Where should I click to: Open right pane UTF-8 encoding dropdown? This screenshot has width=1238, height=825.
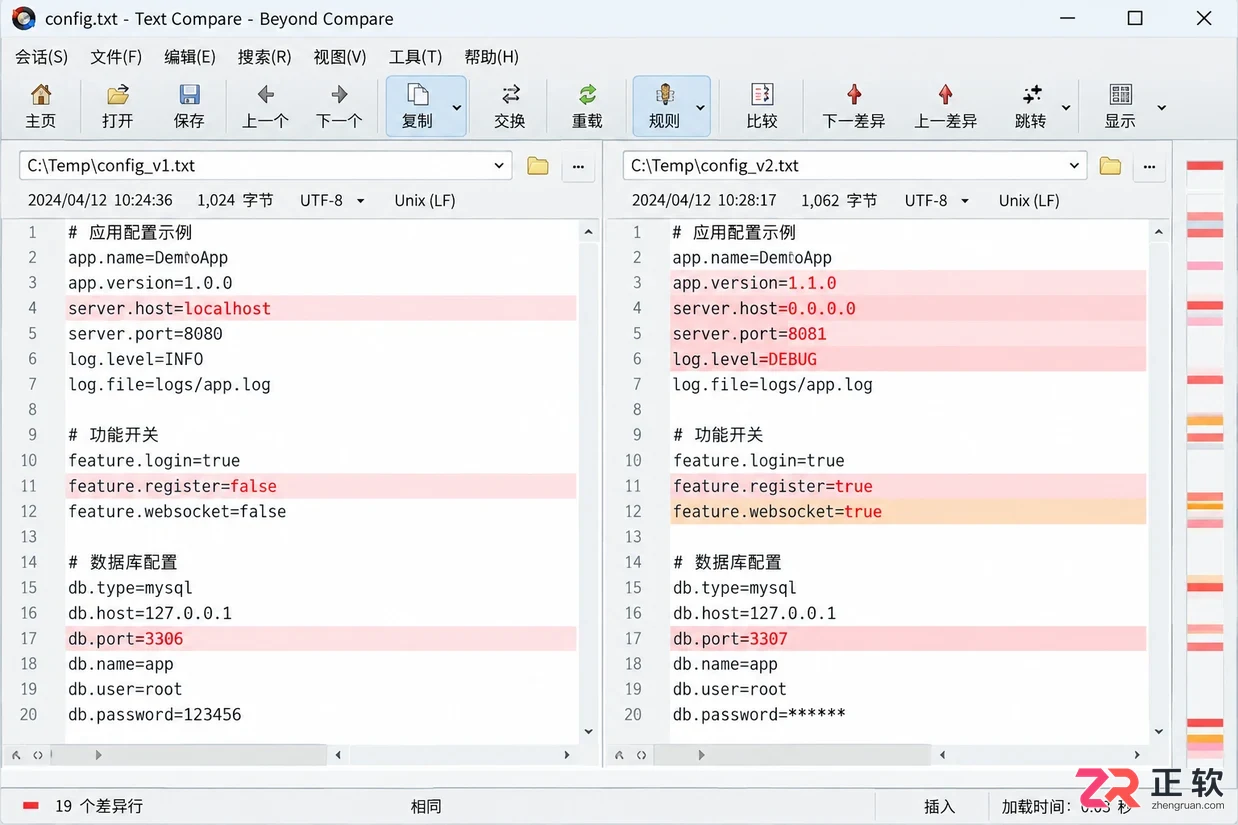click(x=937, y=200)
